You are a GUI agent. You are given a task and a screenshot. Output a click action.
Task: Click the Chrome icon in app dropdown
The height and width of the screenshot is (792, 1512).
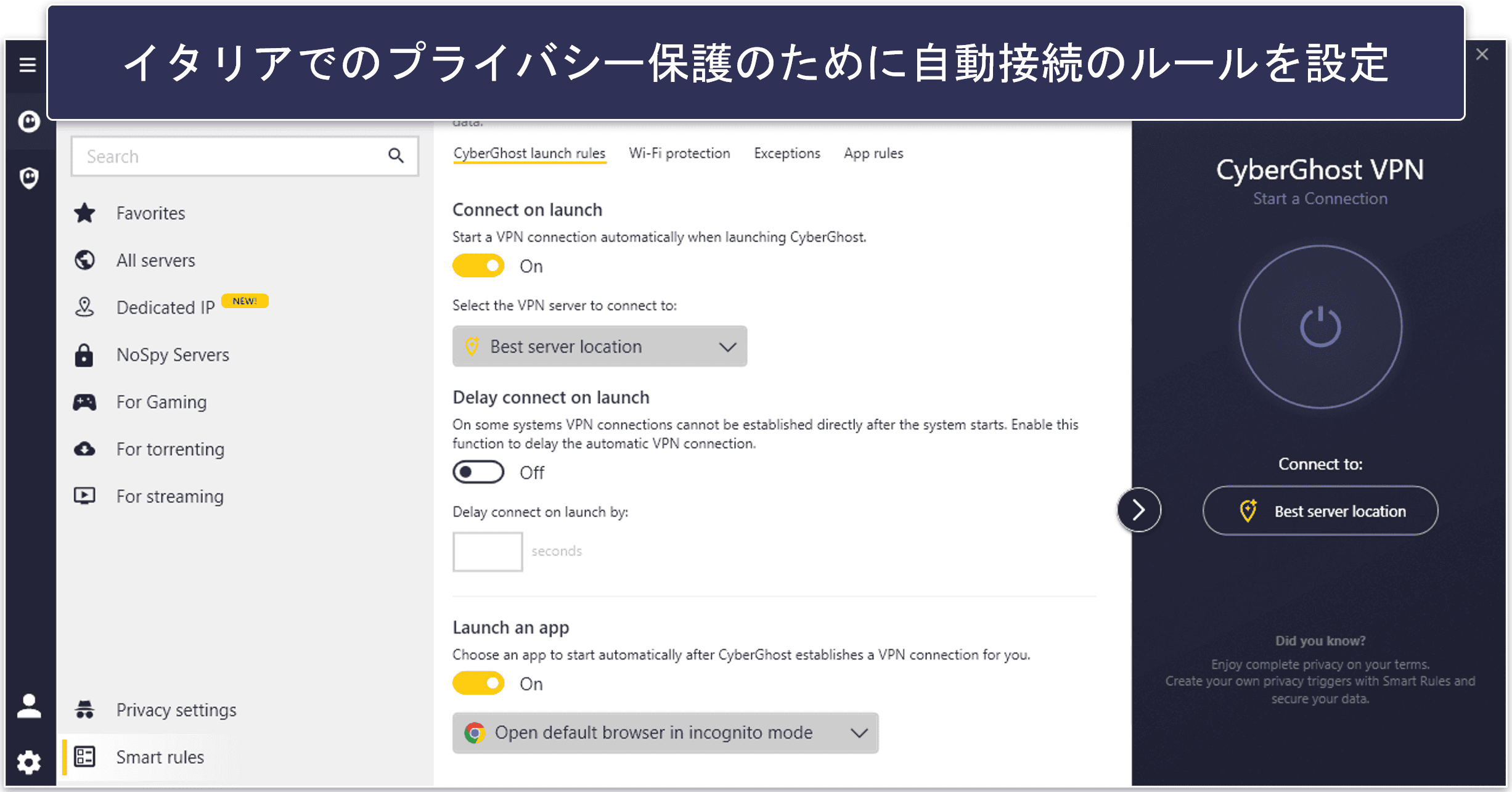475,733
